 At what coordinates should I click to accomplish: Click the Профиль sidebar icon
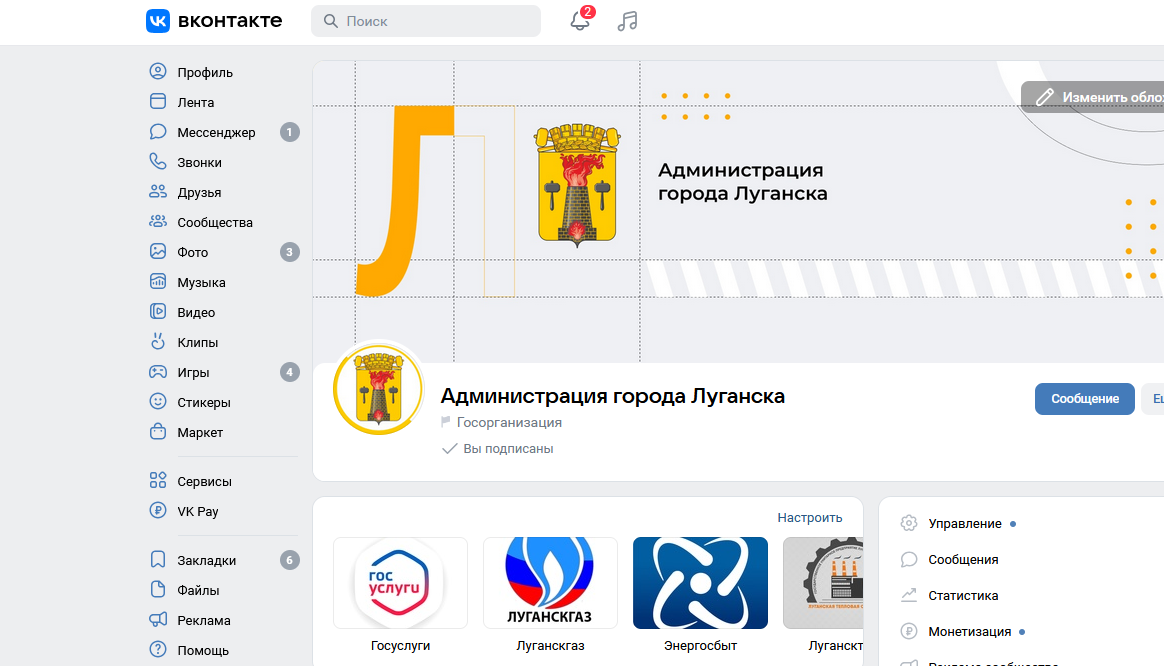[158, 71]
